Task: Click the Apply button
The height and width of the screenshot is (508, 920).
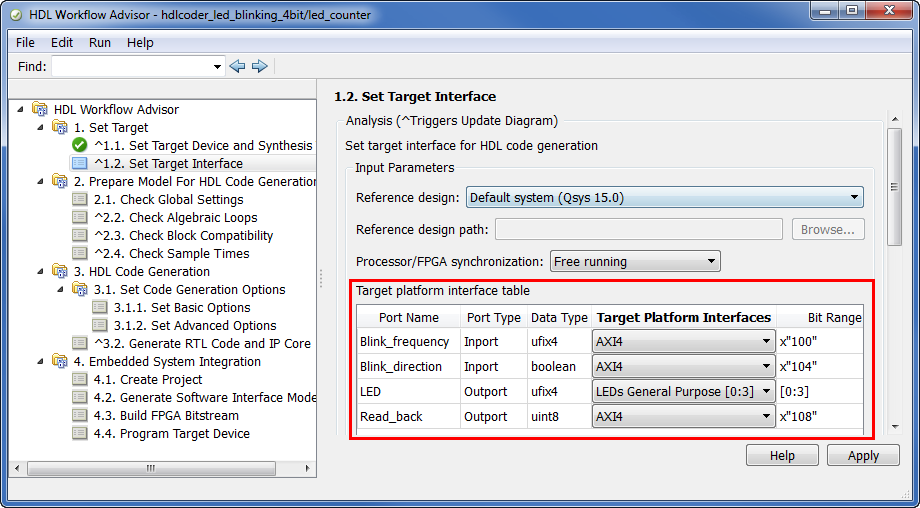Action: click(863, 455)
